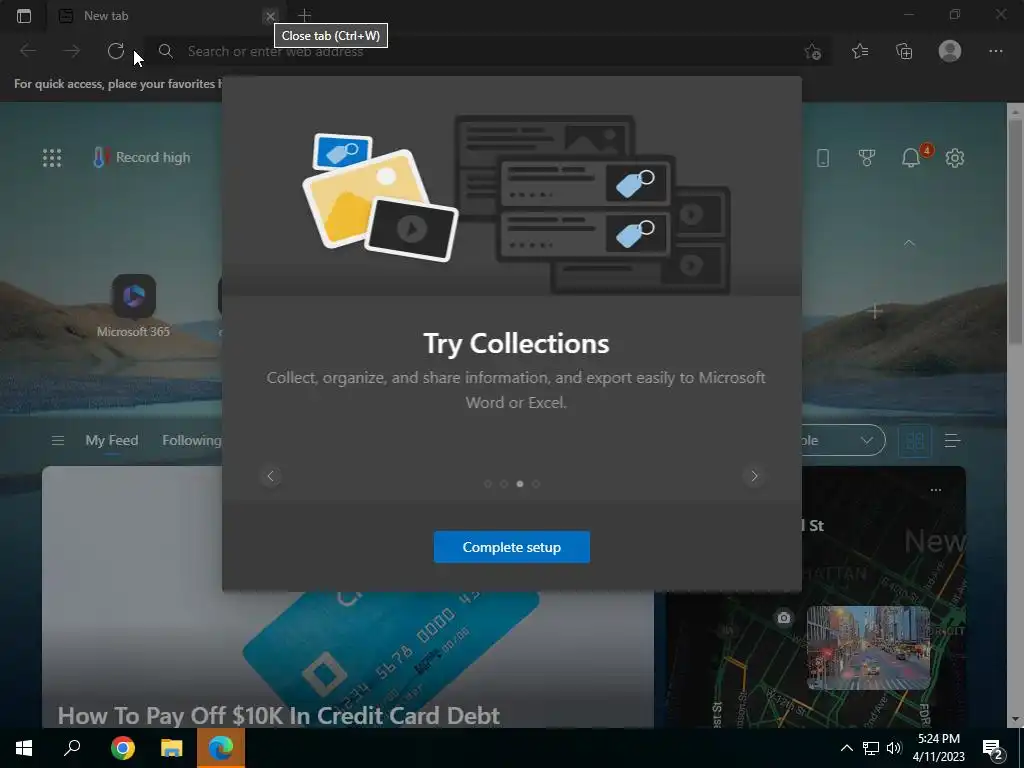
Task: Open the clock showing 5:24 PM
Action: coord(938,748)
